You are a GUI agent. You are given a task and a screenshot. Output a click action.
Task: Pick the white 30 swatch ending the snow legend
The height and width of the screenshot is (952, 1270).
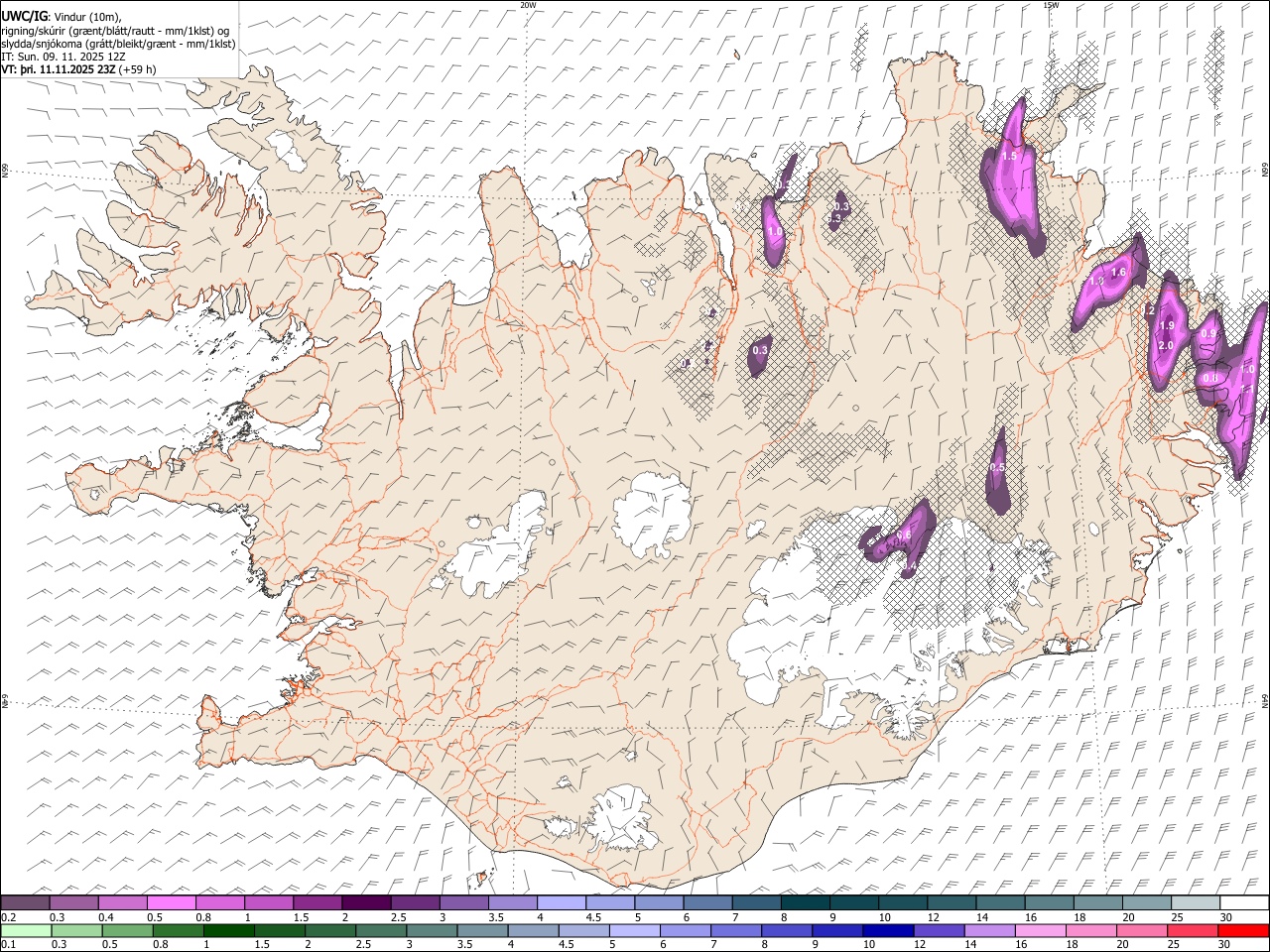[x=1244, y=902]
